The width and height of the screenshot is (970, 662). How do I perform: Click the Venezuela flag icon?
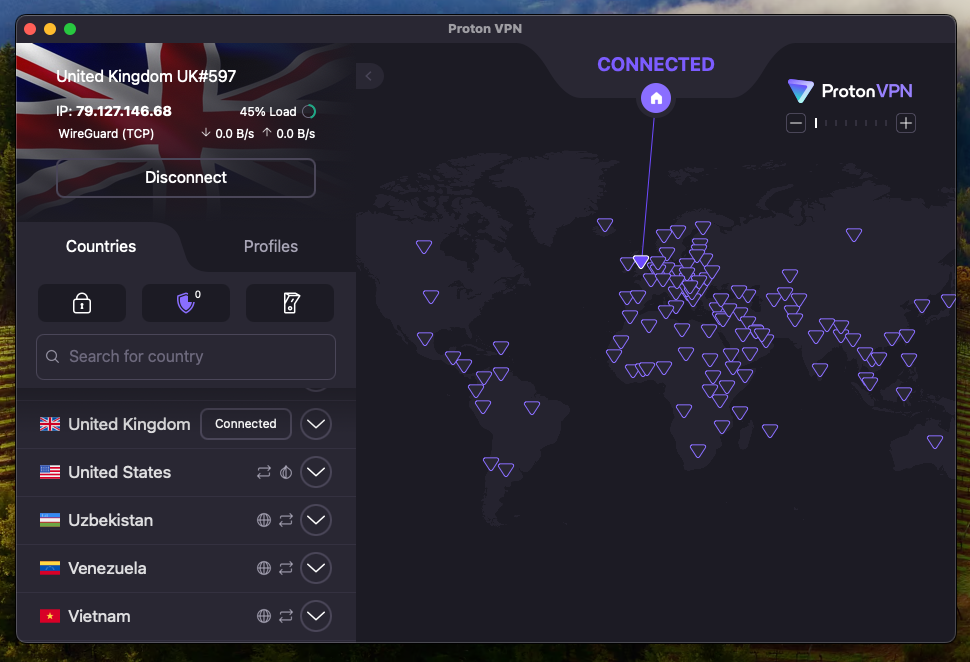pyautogui.click(x=50, y=568)
